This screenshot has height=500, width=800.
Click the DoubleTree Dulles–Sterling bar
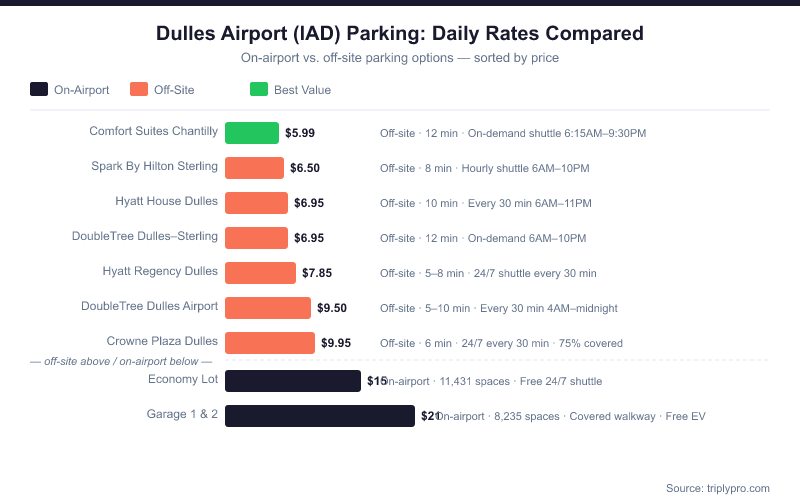(256, 238)
